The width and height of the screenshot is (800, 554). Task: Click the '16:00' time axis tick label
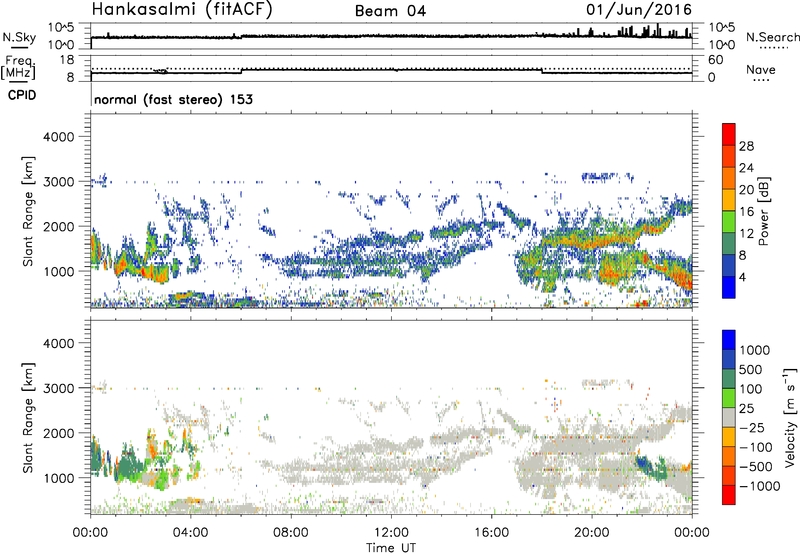point(491,533)
